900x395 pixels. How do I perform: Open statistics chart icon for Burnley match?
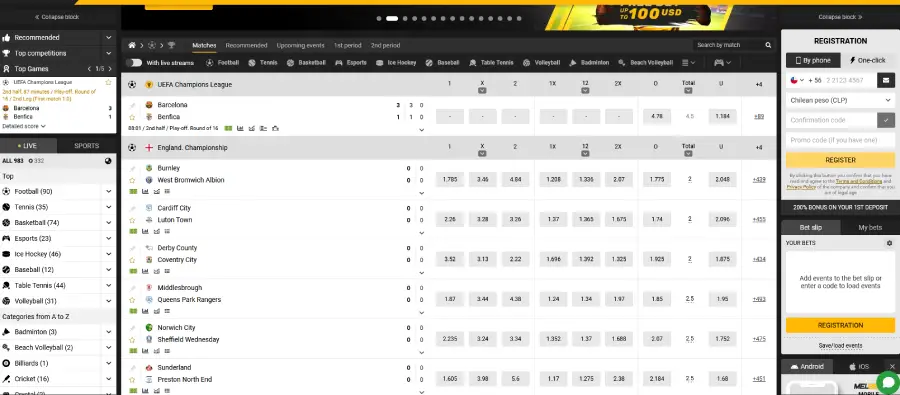[145, 192]
